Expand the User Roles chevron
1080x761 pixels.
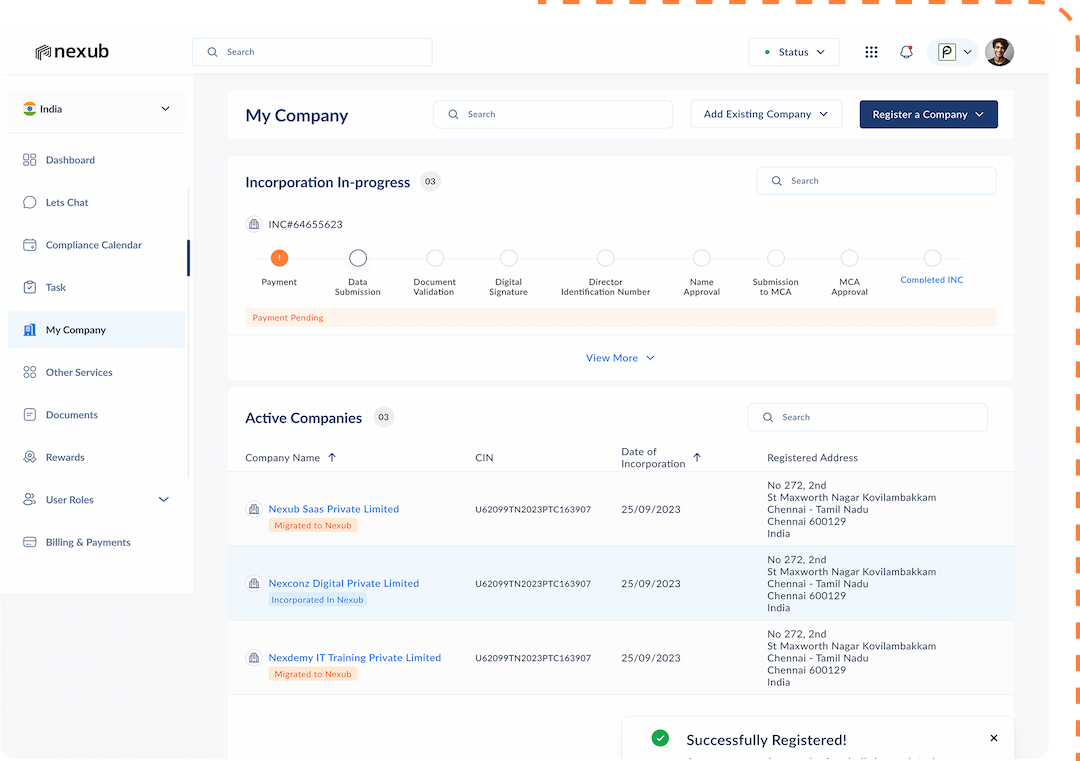tap(164, 500)
